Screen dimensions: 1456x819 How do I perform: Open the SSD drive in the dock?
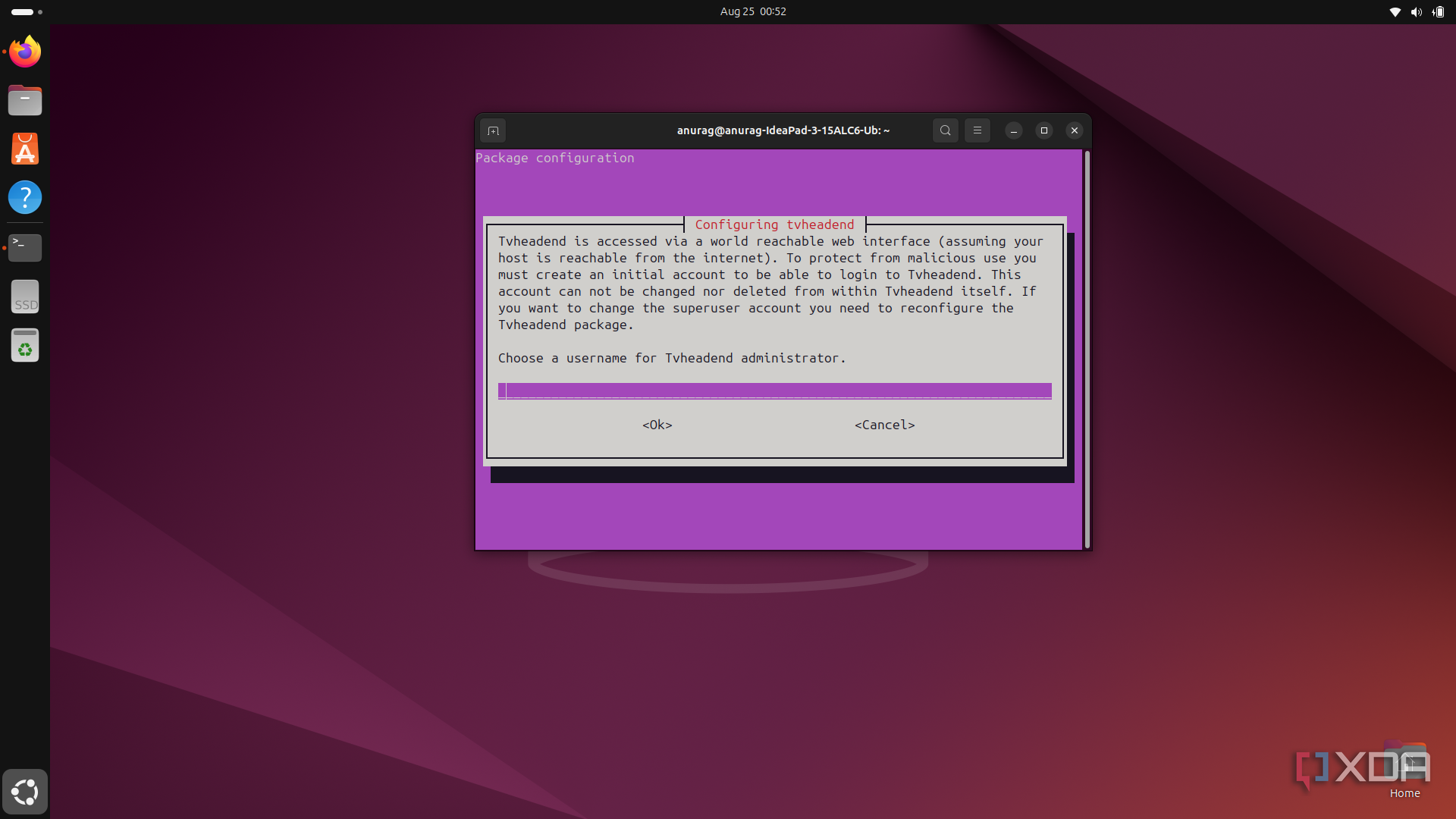(x=25, y=297)
